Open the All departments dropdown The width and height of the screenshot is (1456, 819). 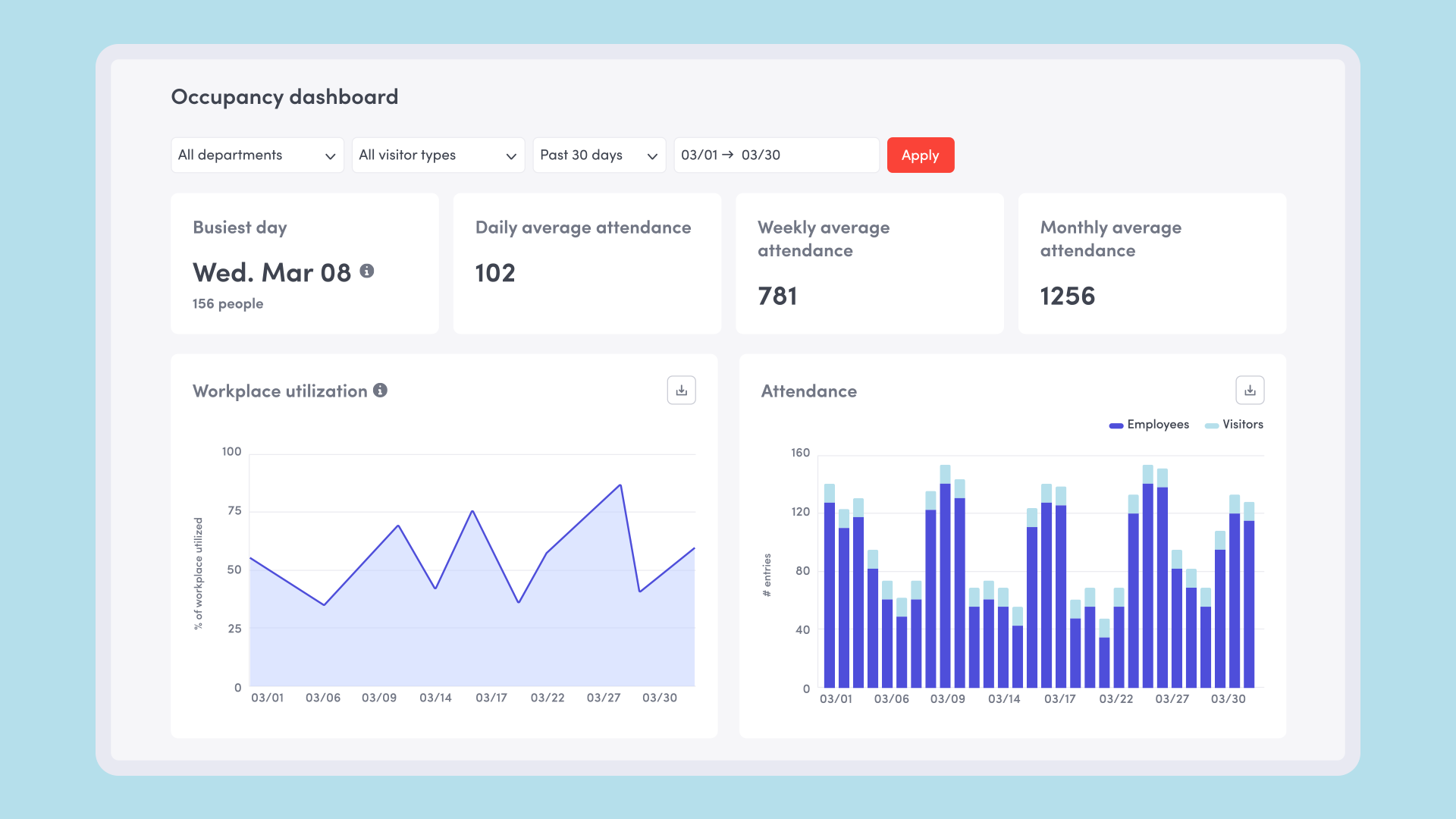coord(257,155)
